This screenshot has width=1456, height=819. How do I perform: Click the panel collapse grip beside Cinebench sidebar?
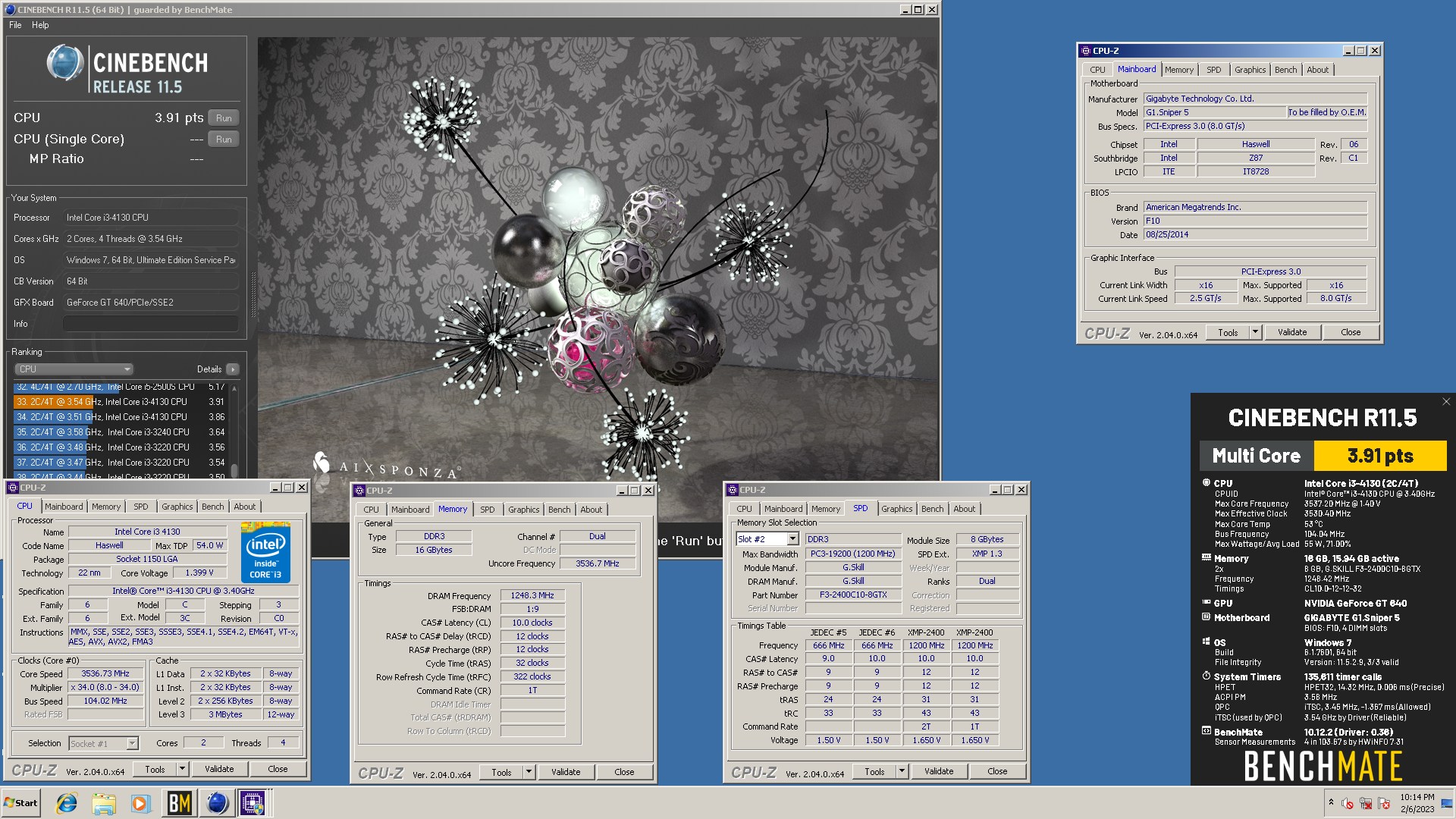click(x=253, y=294)
